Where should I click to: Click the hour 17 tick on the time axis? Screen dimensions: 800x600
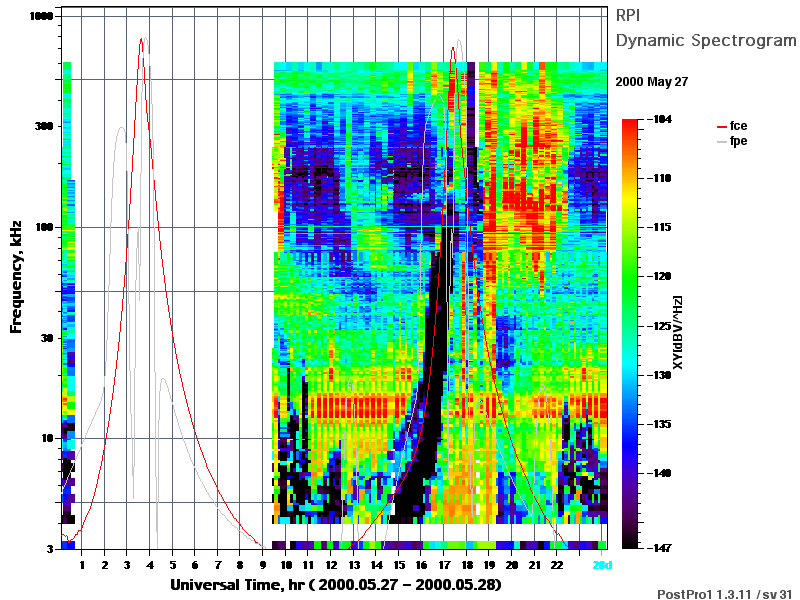click(444, 565)
